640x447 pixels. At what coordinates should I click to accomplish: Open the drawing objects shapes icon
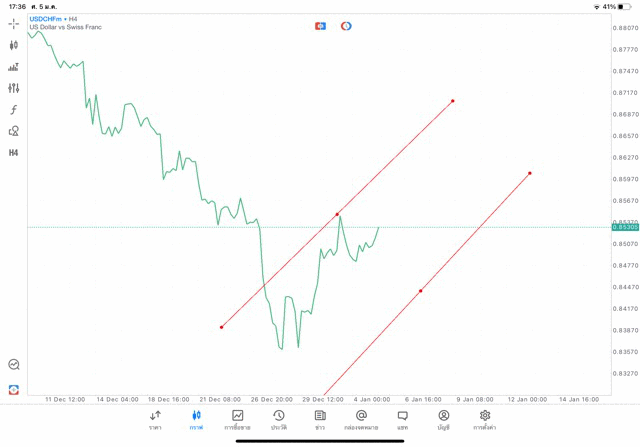coord(14,131)
